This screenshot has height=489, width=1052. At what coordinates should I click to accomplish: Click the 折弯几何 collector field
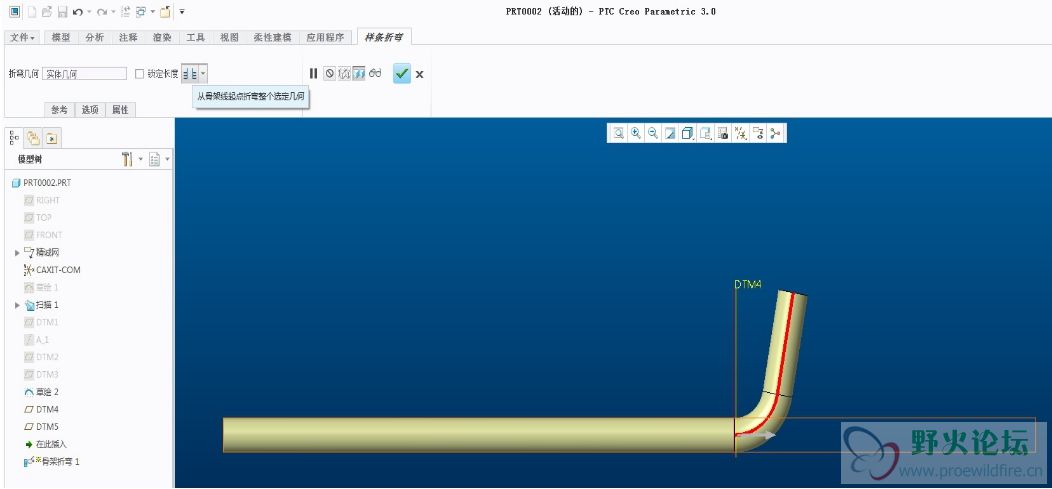pos(84,74)
